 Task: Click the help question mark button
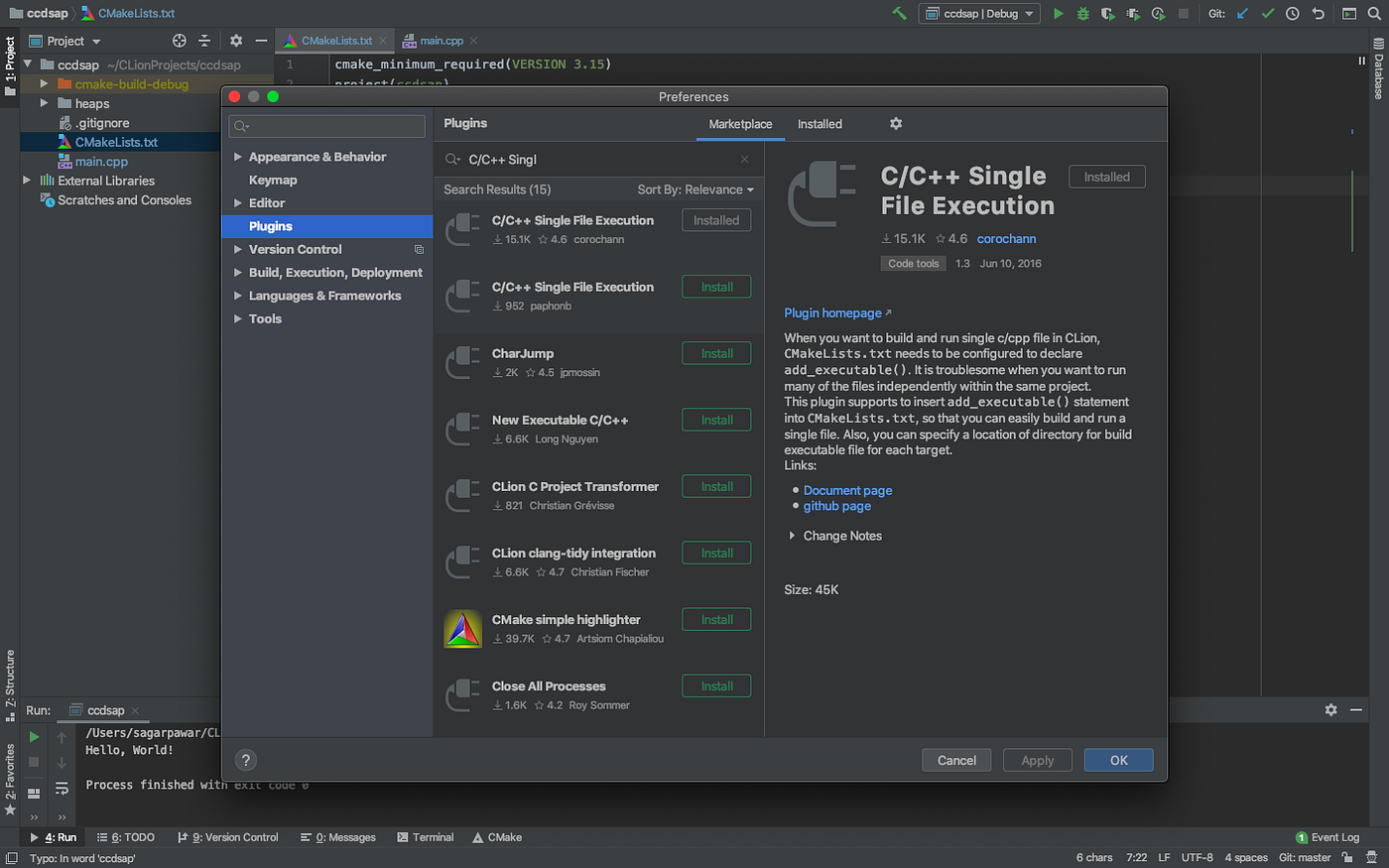246,760
